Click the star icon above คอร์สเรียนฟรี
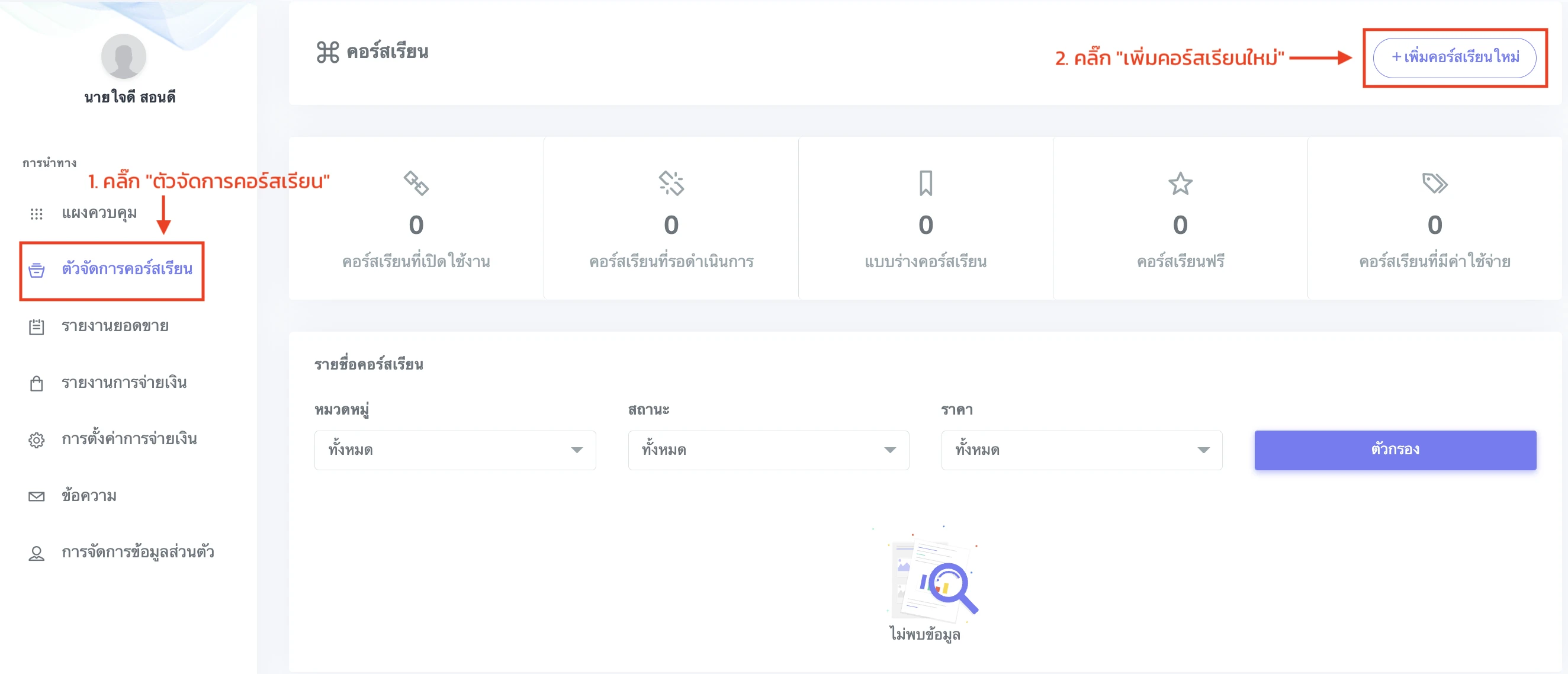 [x=1180, y=183]
